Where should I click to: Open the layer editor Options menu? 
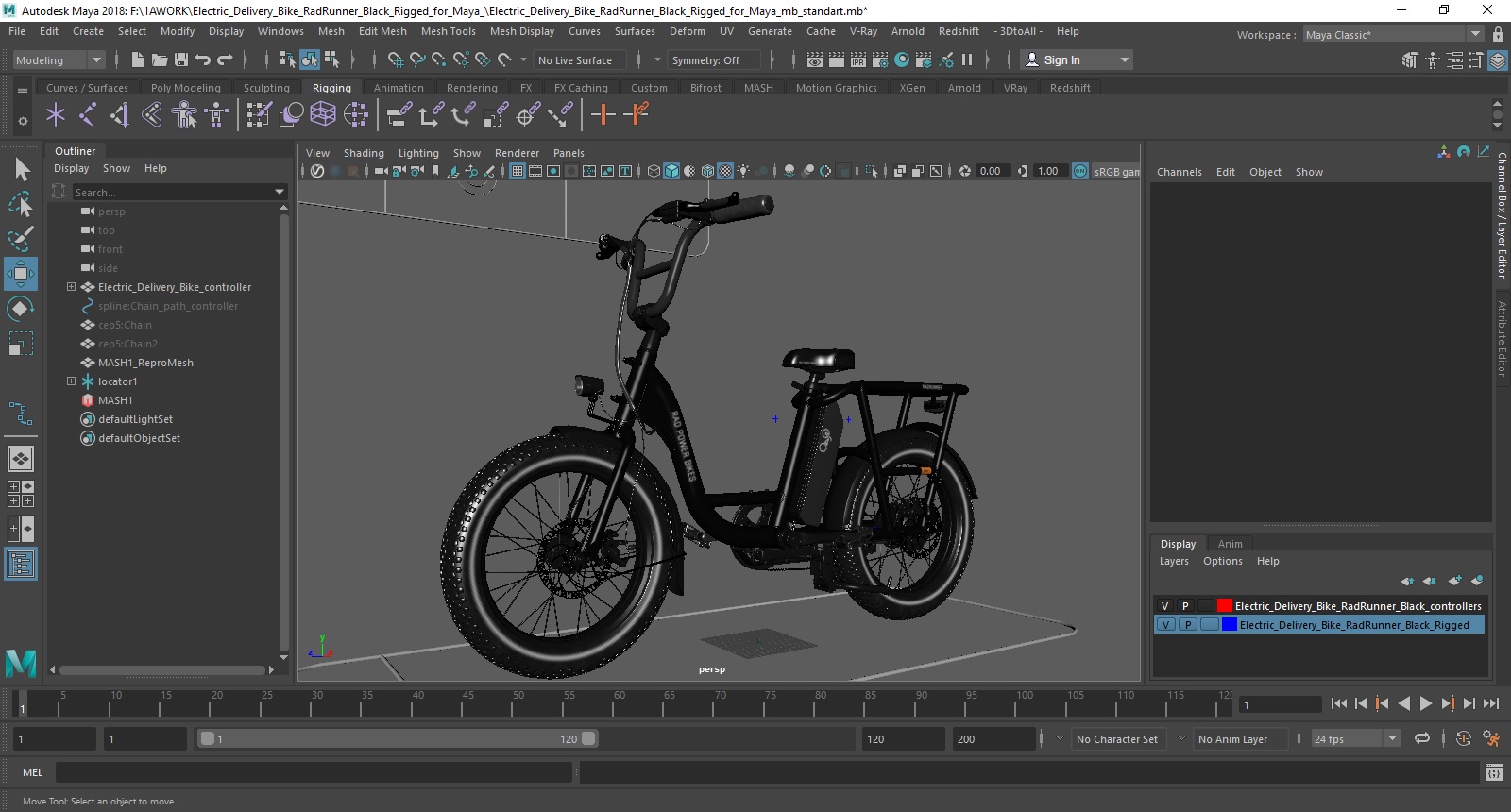[x=1222, y=561]
